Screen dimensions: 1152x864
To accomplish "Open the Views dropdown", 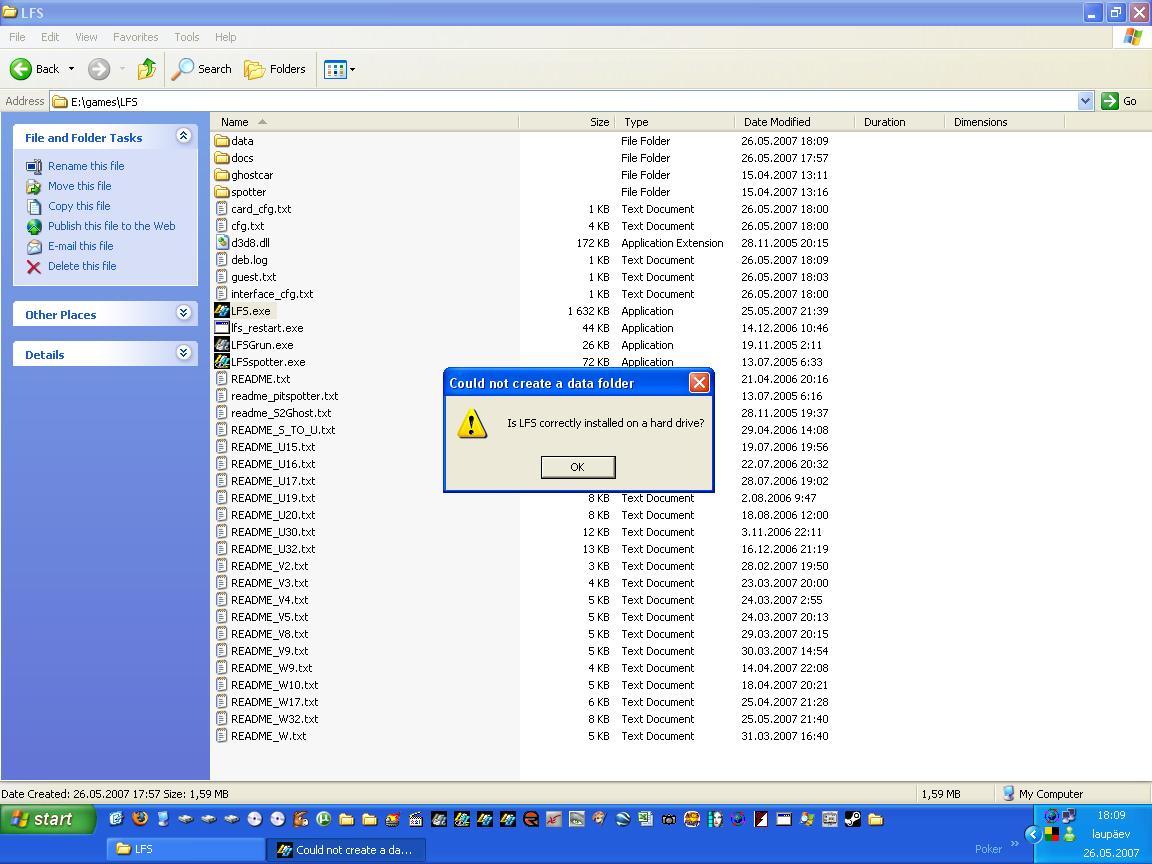I will [x=339, y=69].
